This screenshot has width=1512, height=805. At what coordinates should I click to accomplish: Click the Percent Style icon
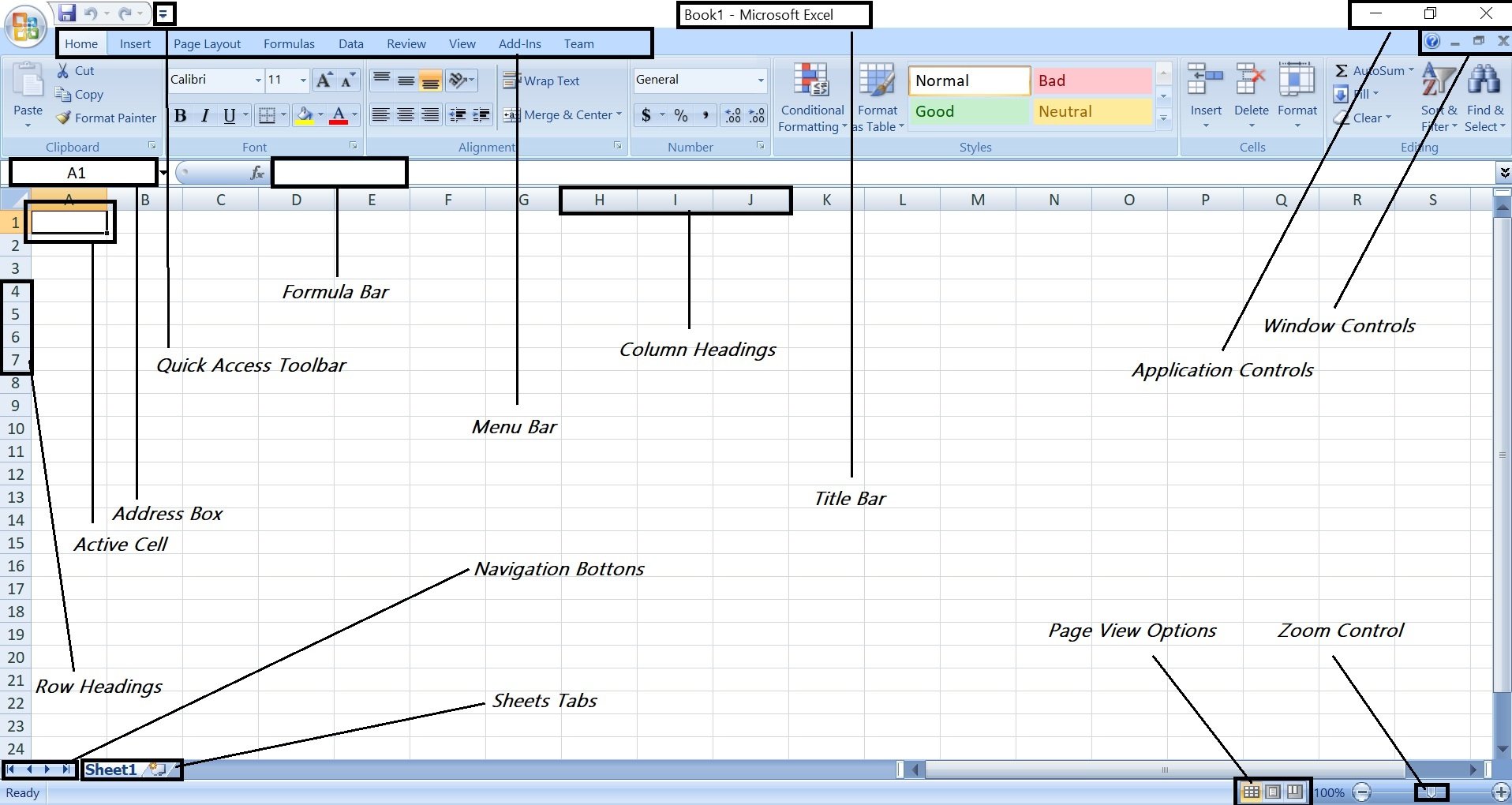point(681,115)
